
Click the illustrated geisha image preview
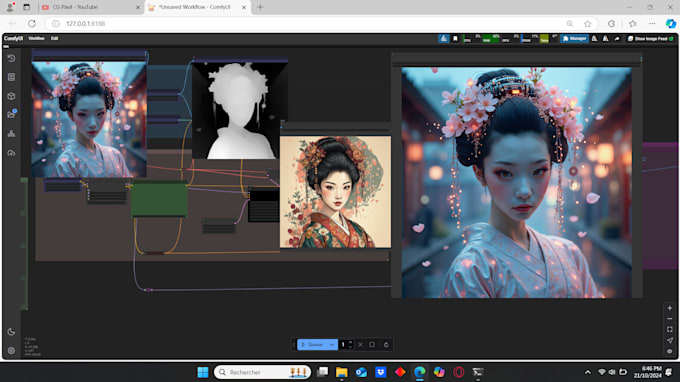(335, 192)
